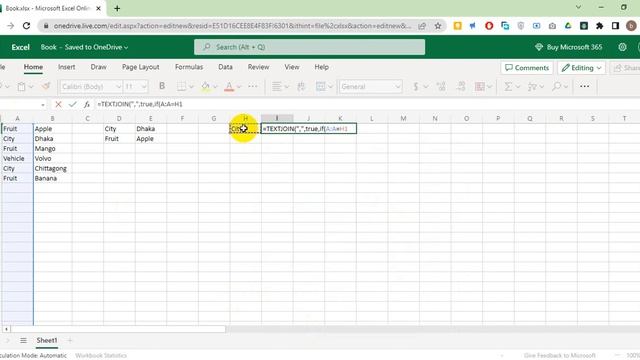Apply the yellow fill color
640x360 pixels.
tap(205, 87)
